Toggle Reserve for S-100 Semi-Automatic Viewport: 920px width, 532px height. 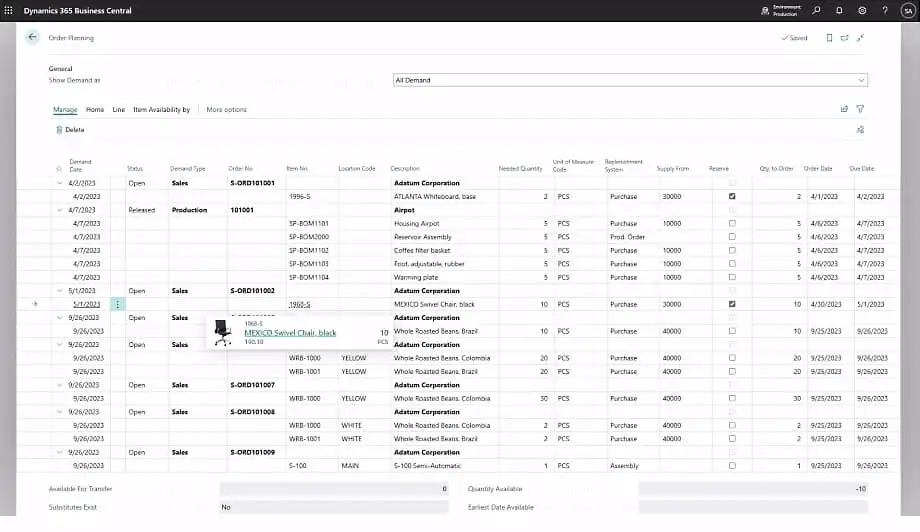click(732, 466)
